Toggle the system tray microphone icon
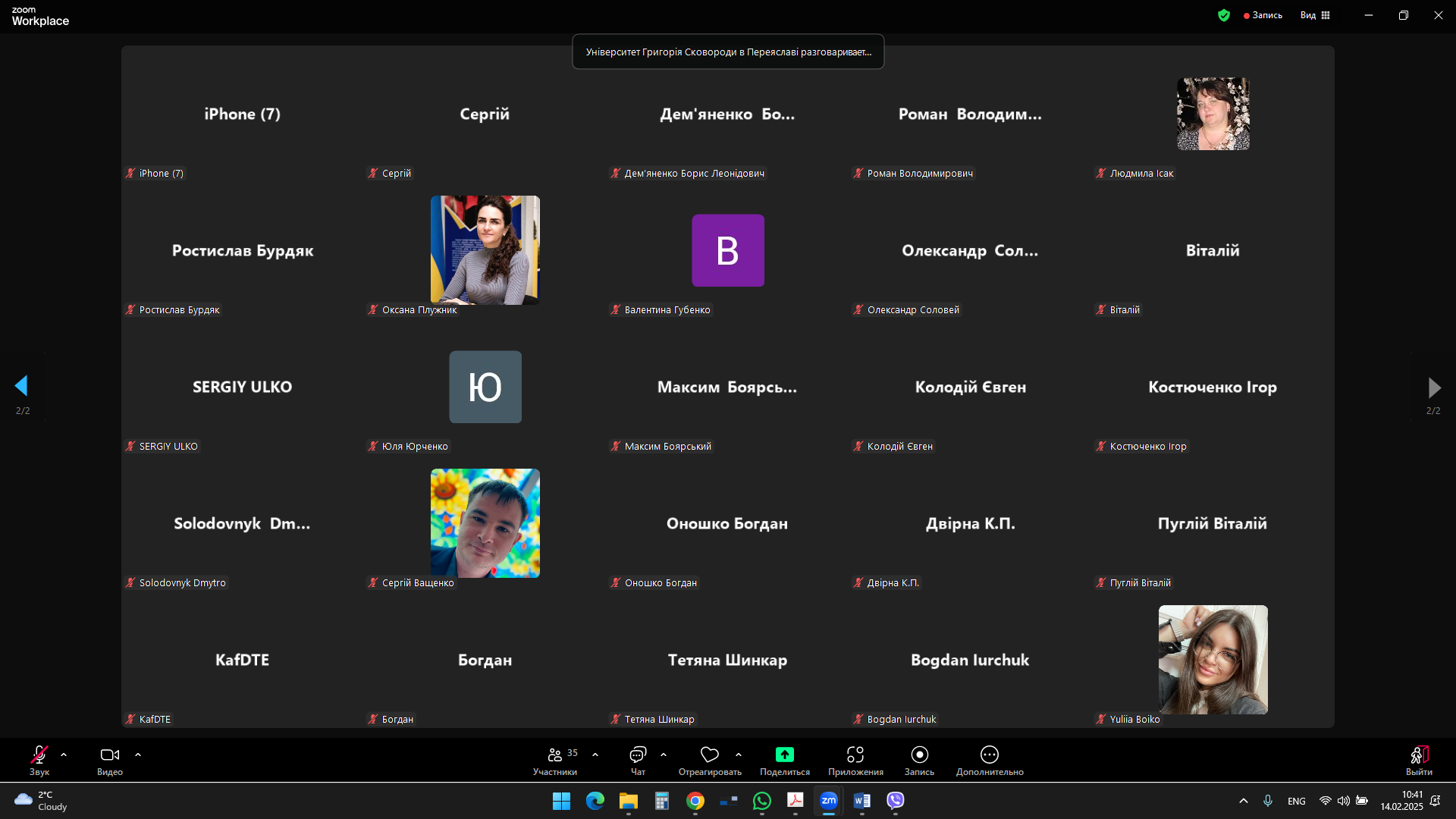Screen dimensions: 1456x819 tap(1267, 801)
